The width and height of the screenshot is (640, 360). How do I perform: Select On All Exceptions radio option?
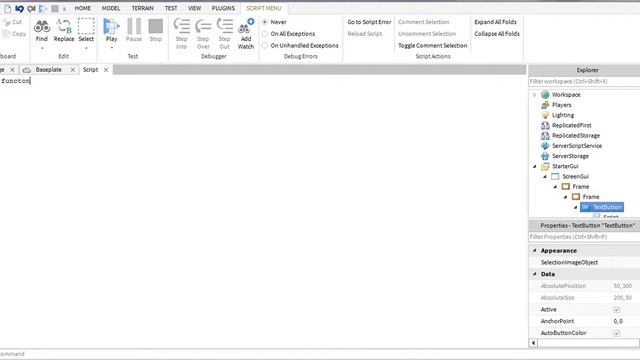coord(265,34)
